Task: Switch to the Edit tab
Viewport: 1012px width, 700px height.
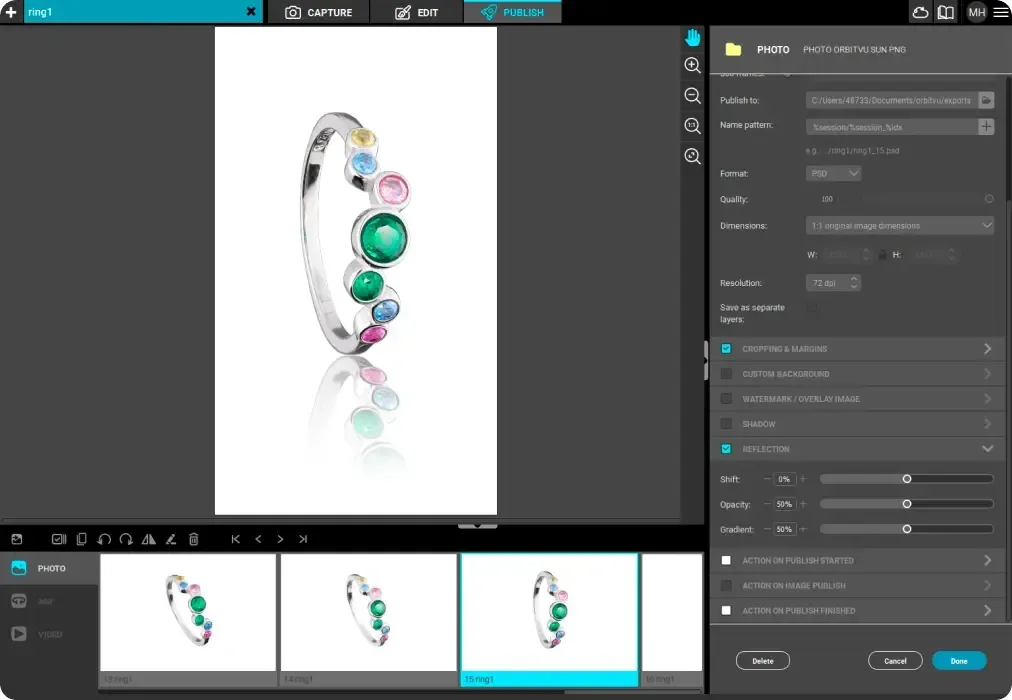Action: [x=416, y=12]
